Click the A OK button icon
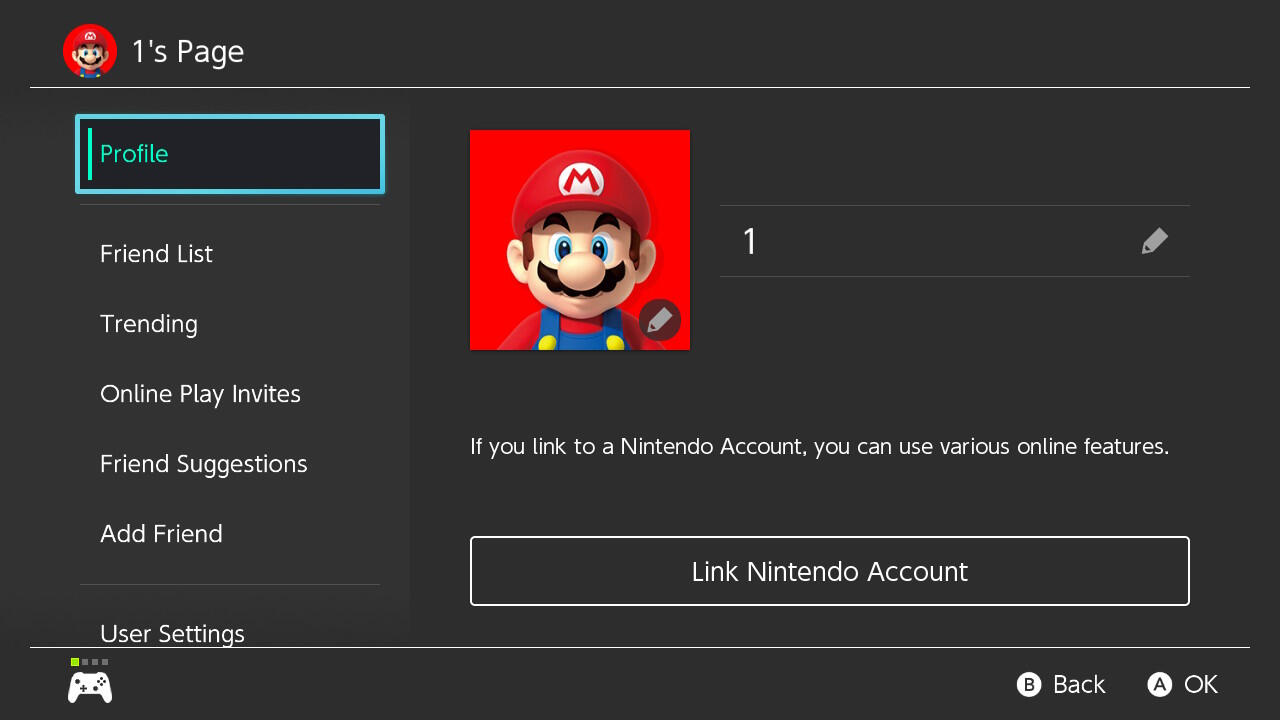The width and height of the screenshot is (1280, 720). coord(1160,685)
